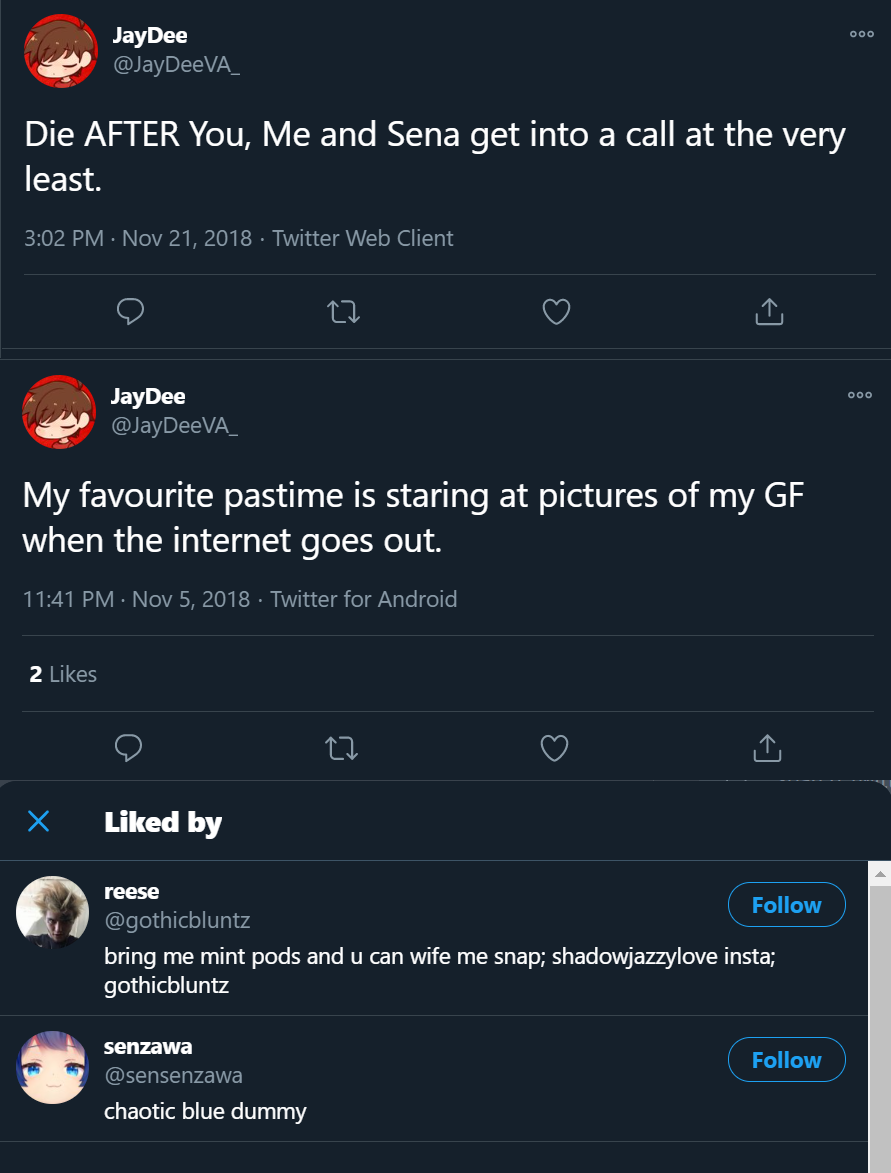
Task: Click JayDee's avatar on first tweet
Action: pyautogui.click(x=60, y=51)
